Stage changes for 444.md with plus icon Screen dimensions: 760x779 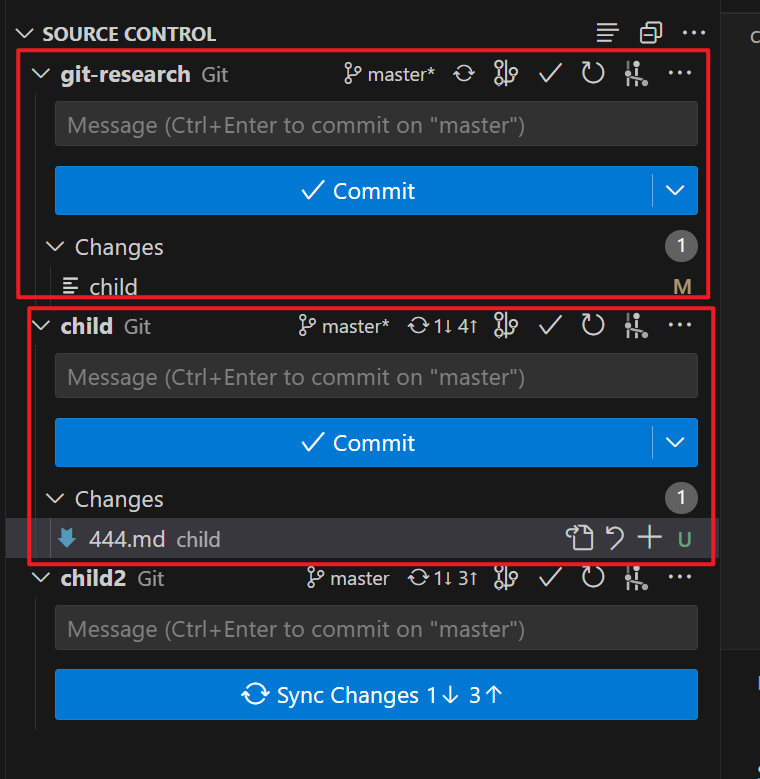click(x=650, y=539)
